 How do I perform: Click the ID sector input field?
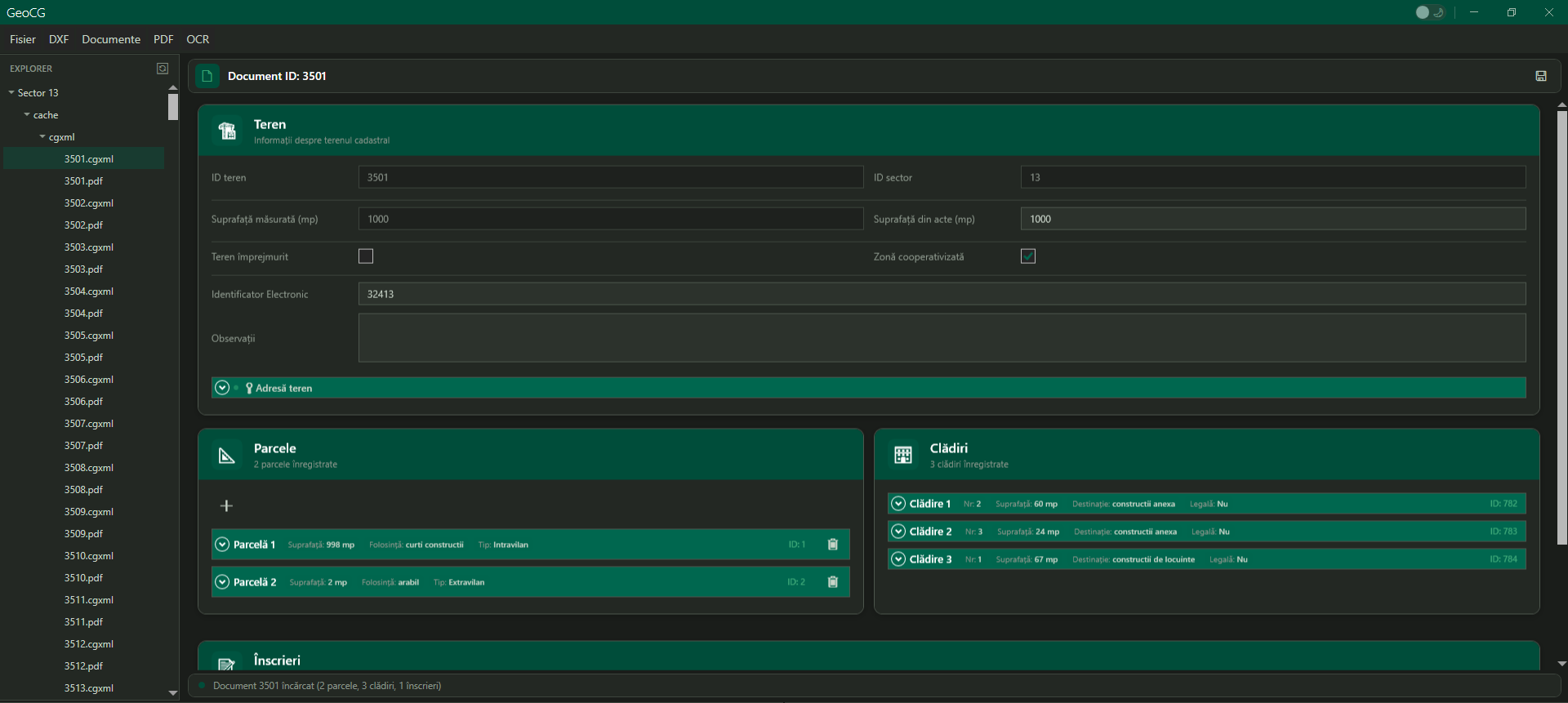(1273, 177)
